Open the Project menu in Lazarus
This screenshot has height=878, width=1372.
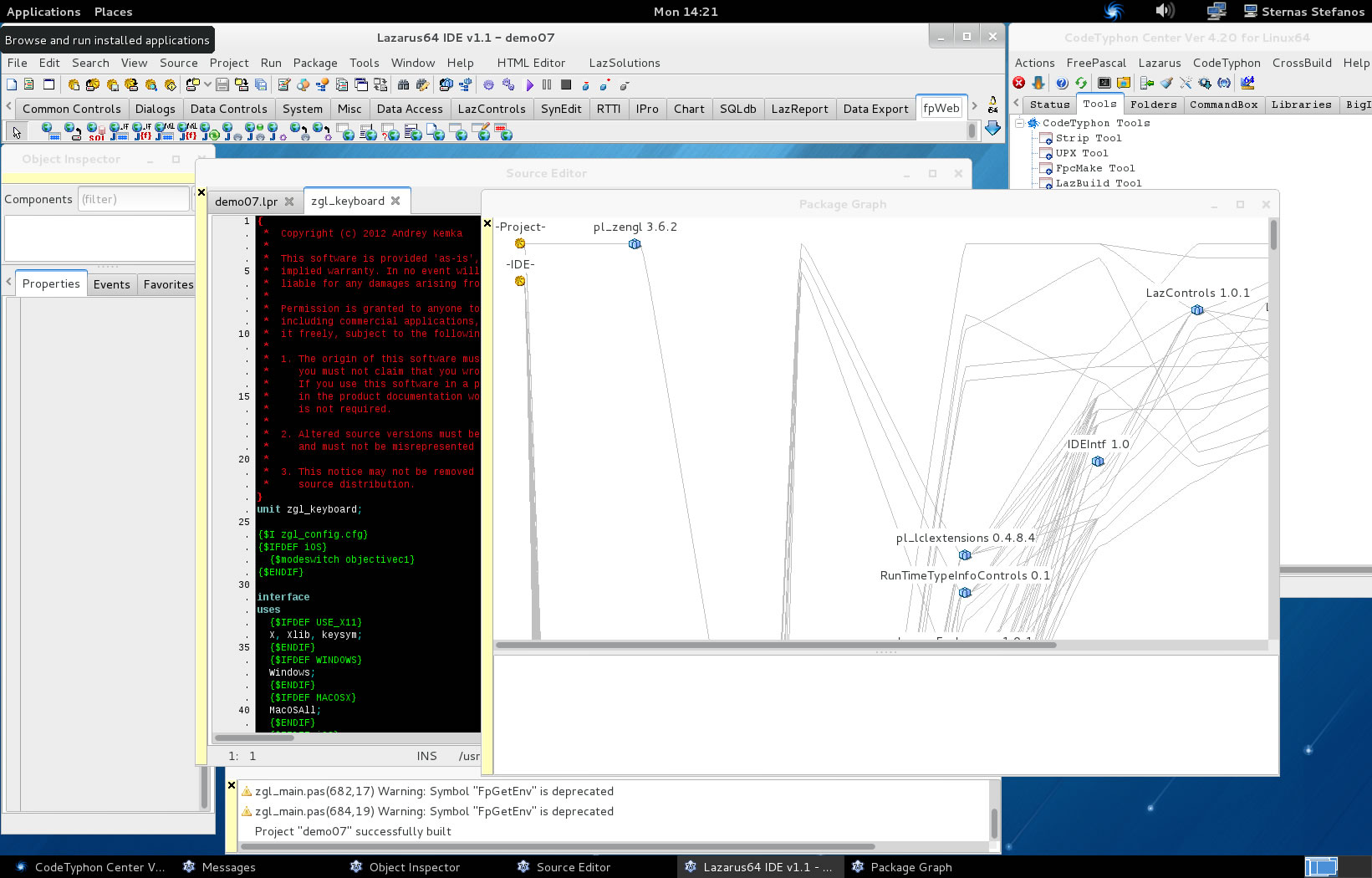click(x=229, y=63)
